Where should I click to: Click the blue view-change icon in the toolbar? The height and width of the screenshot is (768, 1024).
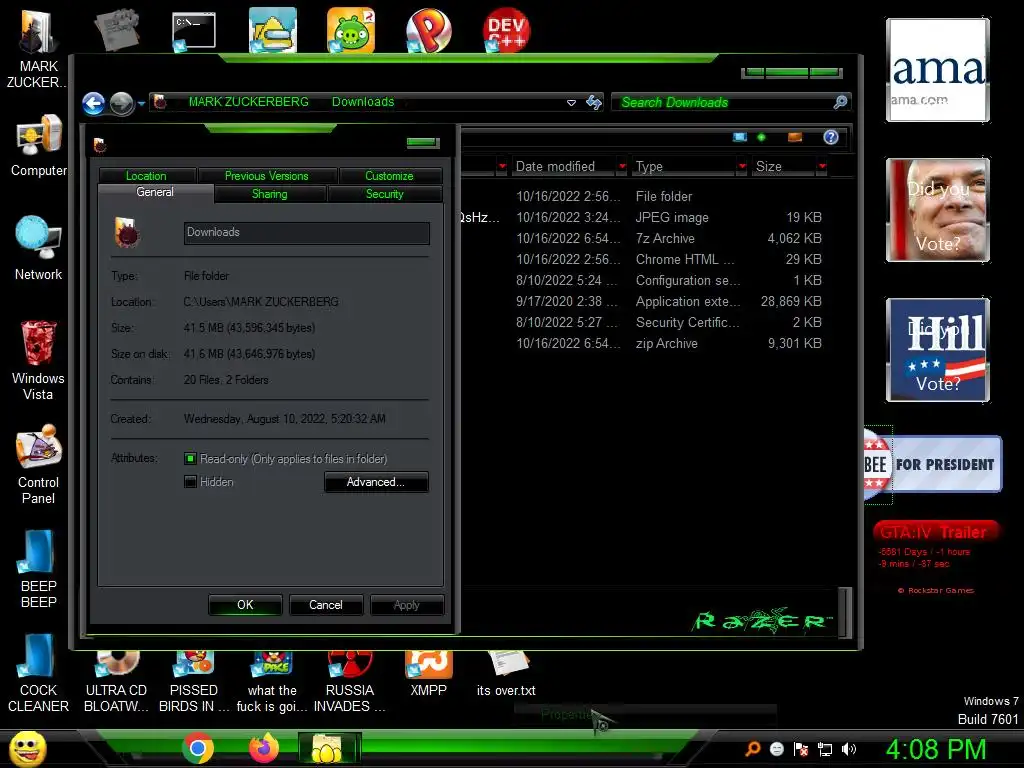740,137
